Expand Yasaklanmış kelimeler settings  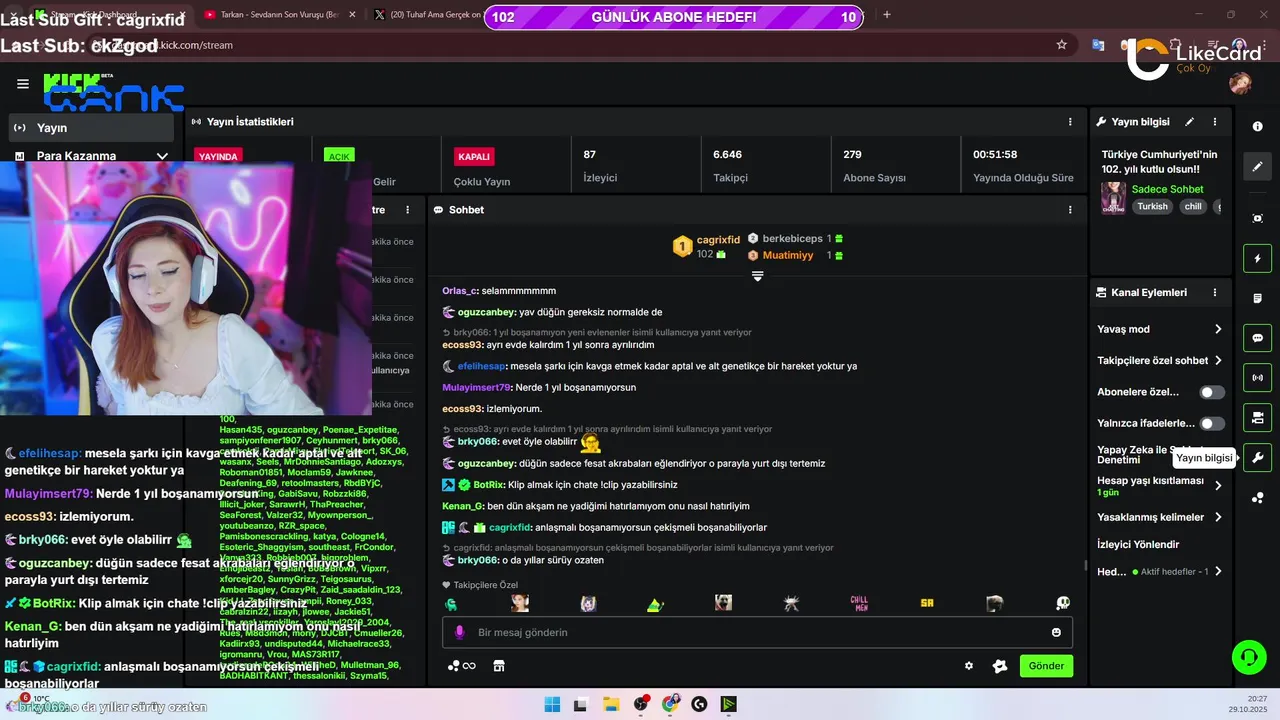click(1160, 517)
